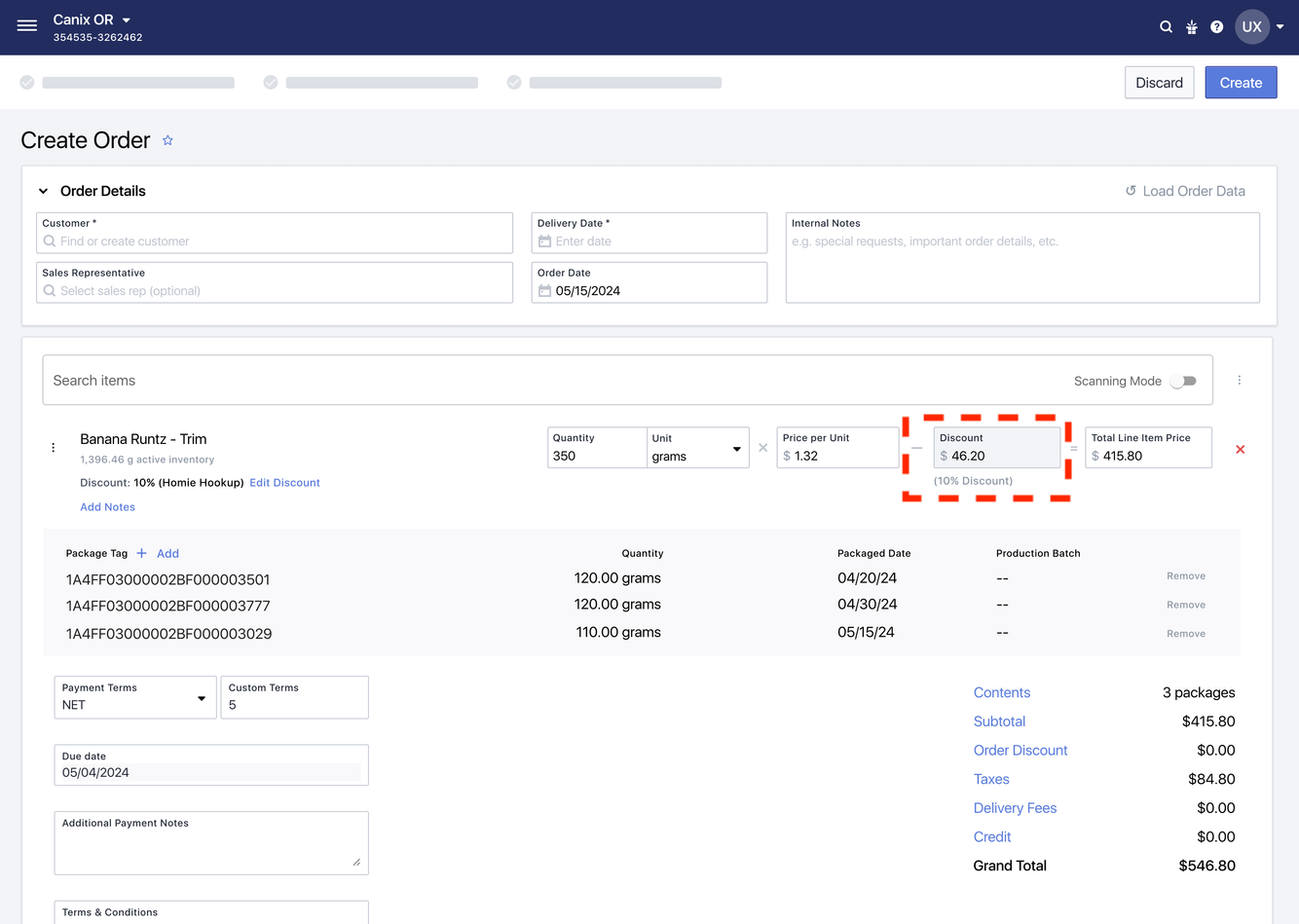Open the Payment Terms dropdown

tap(135, 697)
